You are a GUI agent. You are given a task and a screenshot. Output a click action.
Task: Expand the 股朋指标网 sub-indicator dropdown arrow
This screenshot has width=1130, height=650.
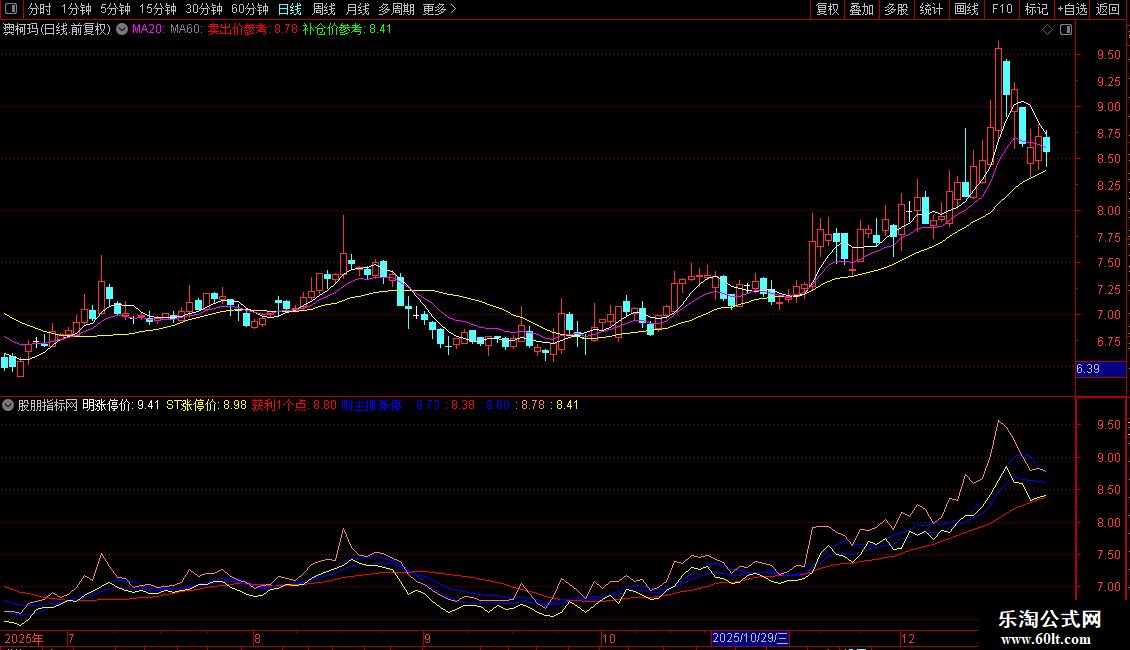[x=8, y=405]
